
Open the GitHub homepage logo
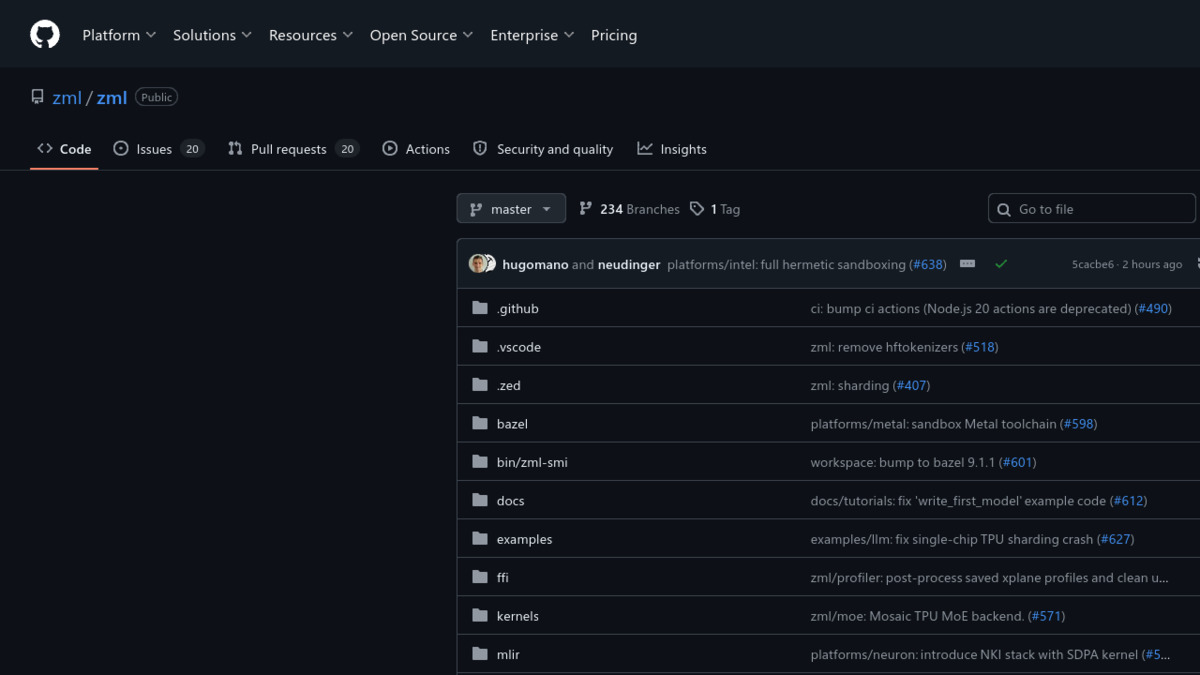point(45,35)
